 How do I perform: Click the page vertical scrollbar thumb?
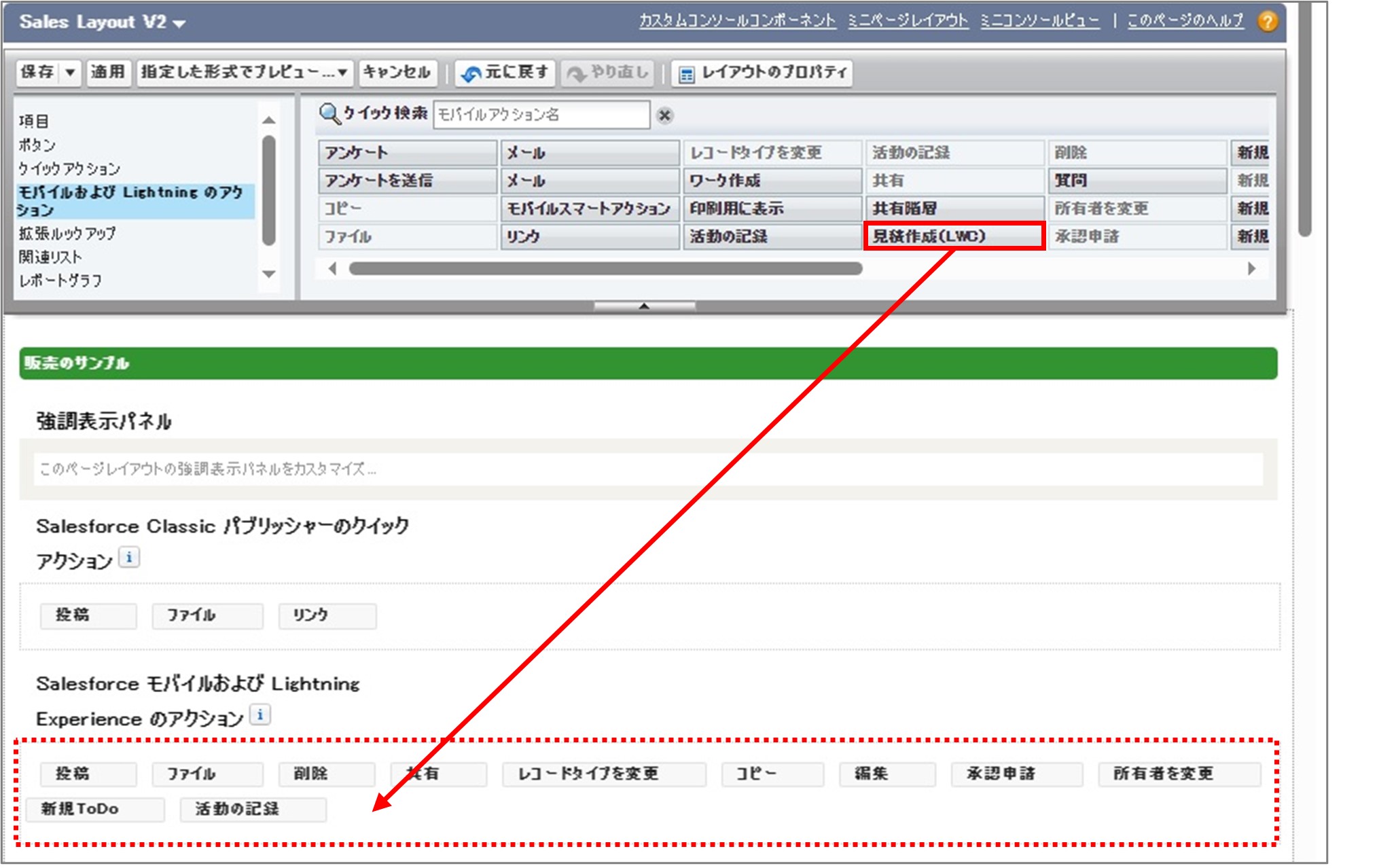(x=1304, y=119)
